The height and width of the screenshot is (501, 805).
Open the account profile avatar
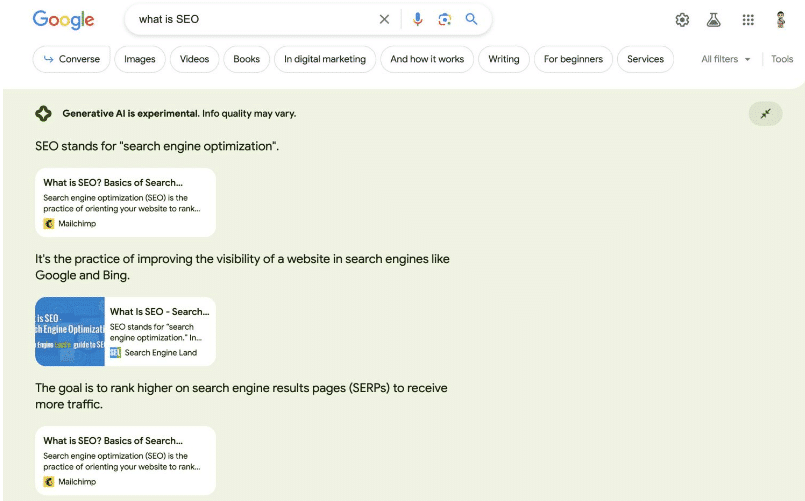tap(781, 20)
